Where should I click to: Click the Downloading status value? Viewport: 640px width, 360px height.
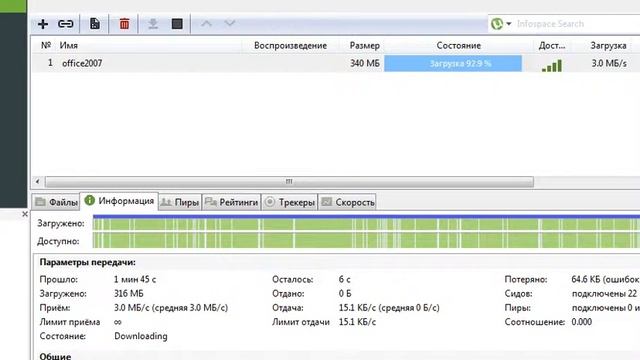[x=141, y=336]
